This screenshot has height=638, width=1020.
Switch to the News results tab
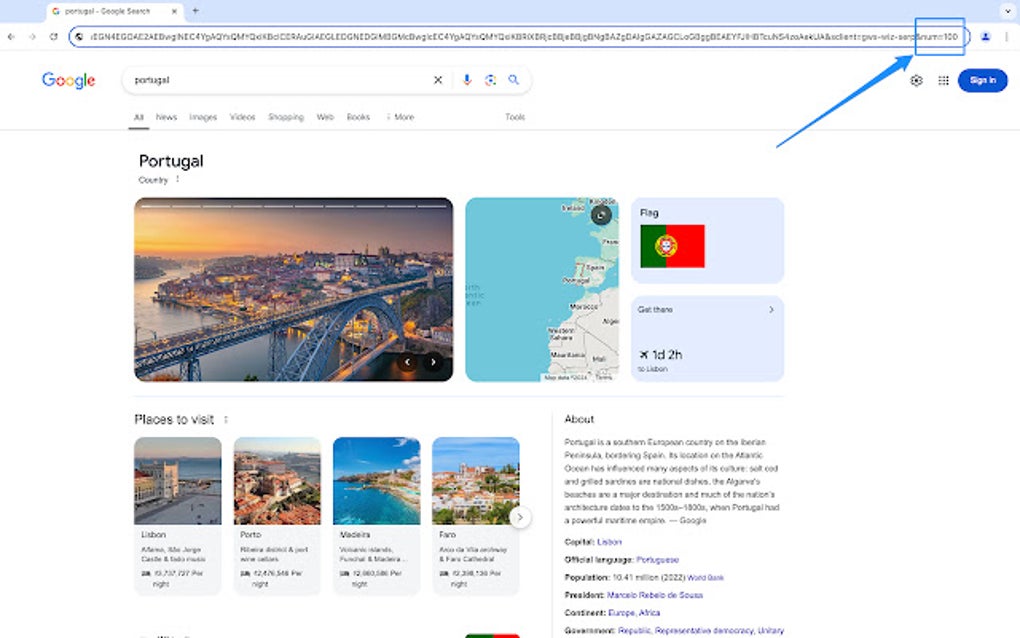166,117
